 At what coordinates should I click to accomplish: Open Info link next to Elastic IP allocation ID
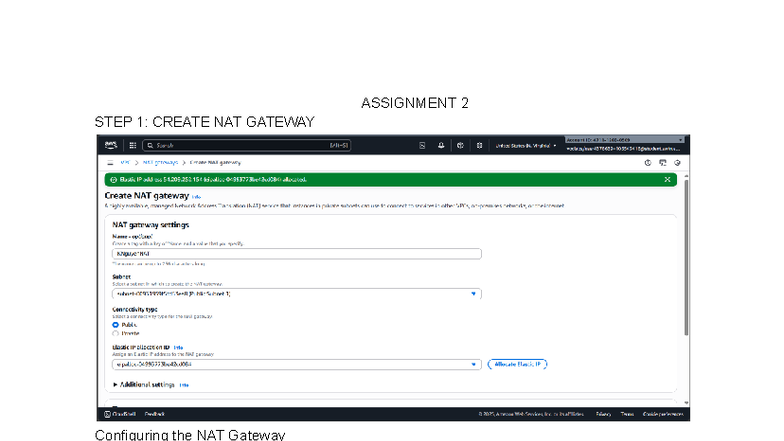(178, 348)
